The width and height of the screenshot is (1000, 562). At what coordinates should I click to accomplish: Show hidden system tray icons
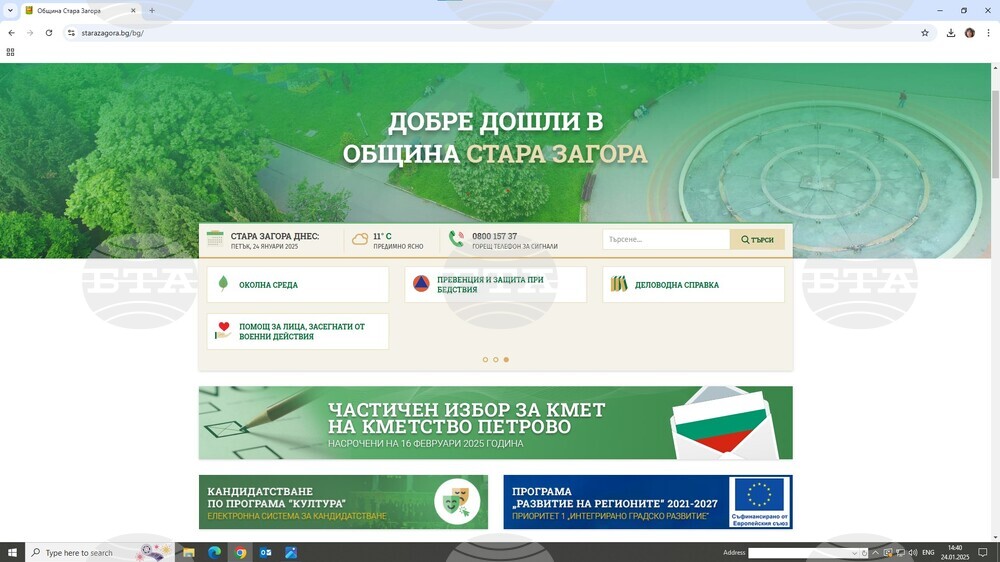(x=875, y=553)
